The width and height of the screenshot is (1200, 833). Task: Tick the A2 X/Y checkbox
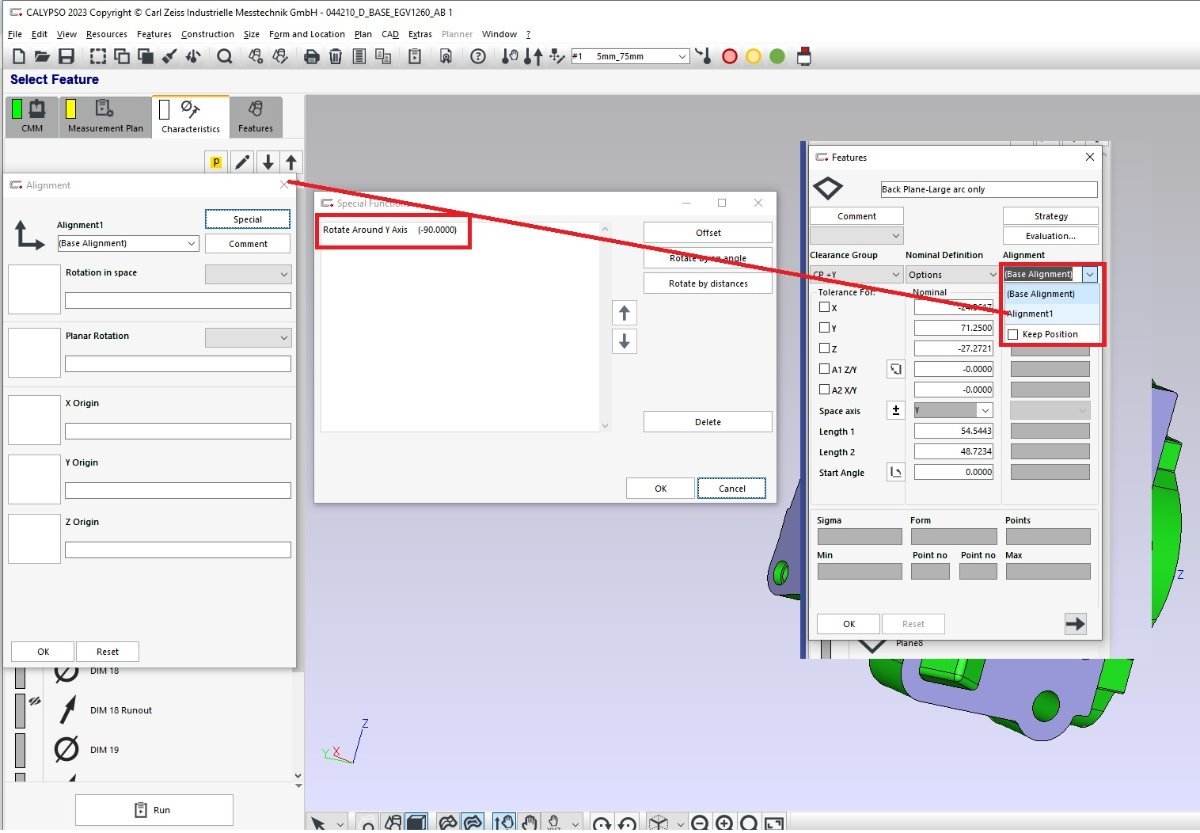pos(824,390)
